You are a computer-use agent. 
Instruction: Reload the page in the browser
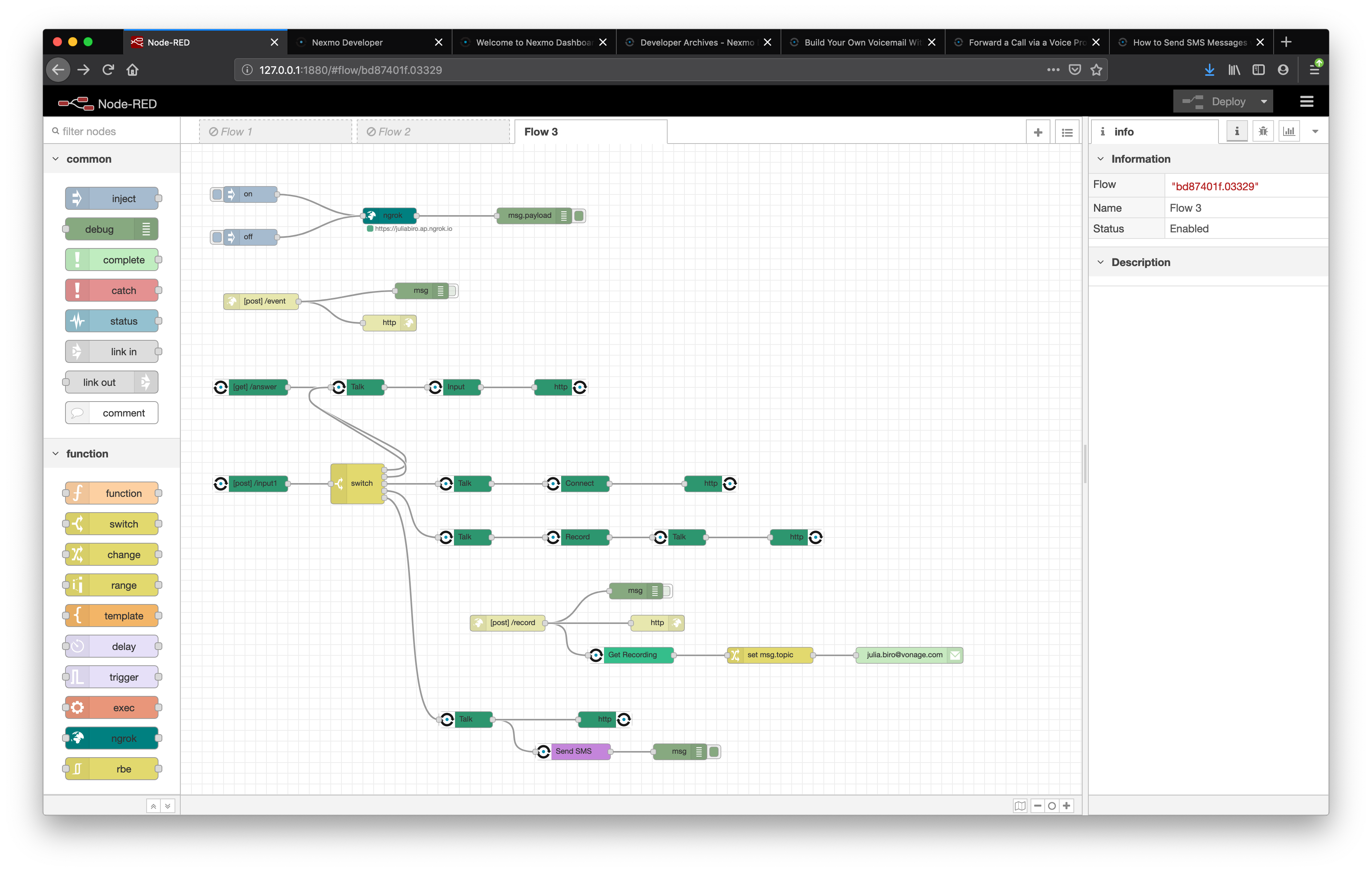(108, 70)
